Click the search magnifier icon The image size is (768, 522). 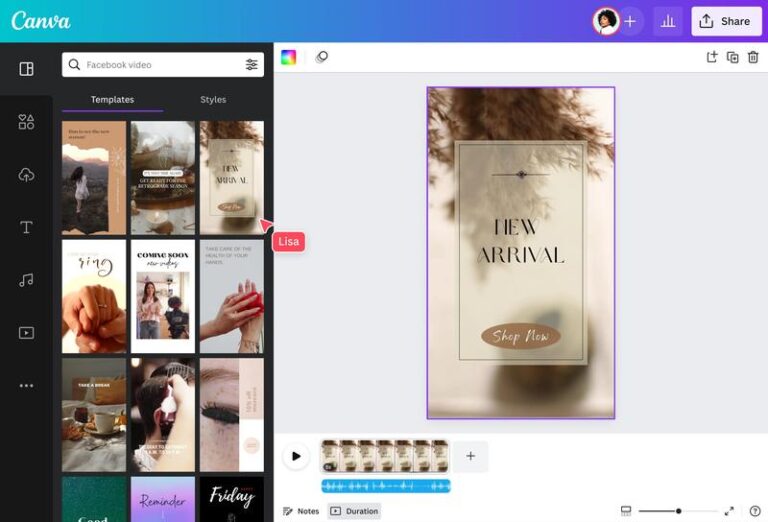point(74,65)
